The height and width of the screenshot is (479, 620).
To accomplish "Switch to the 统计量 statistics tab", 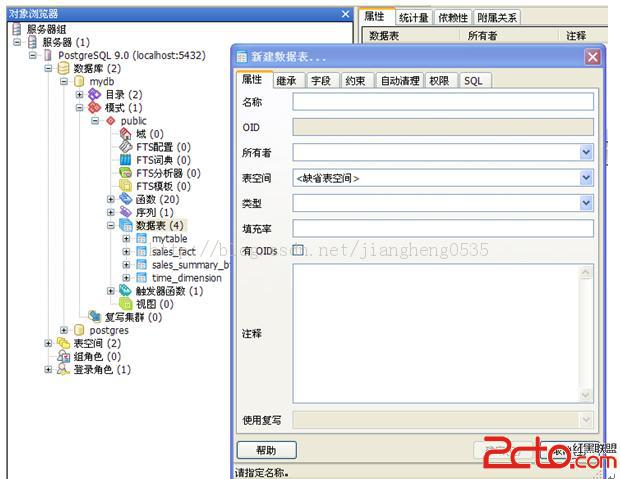I will pos(413,17).
